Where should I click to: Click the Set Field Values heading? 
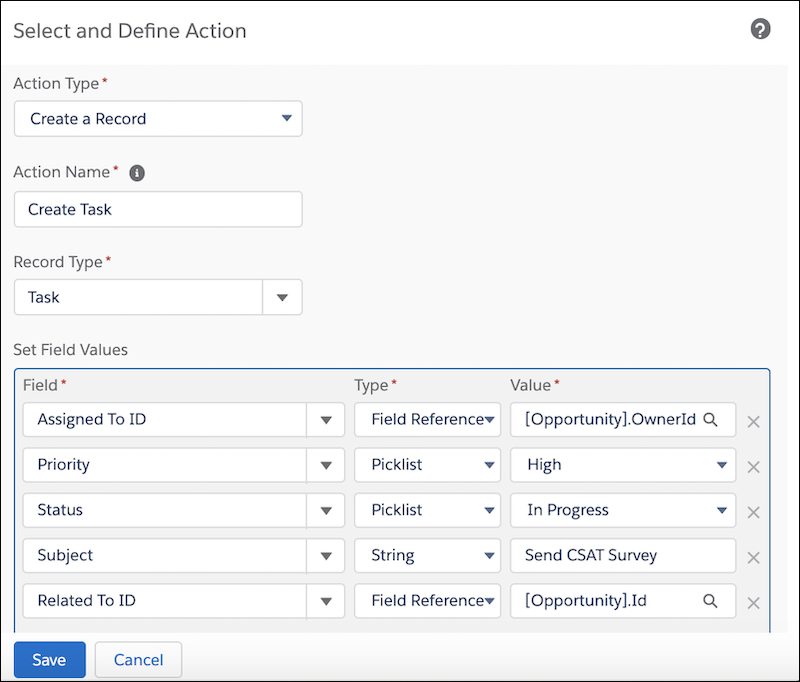click(x=70, y=350)
